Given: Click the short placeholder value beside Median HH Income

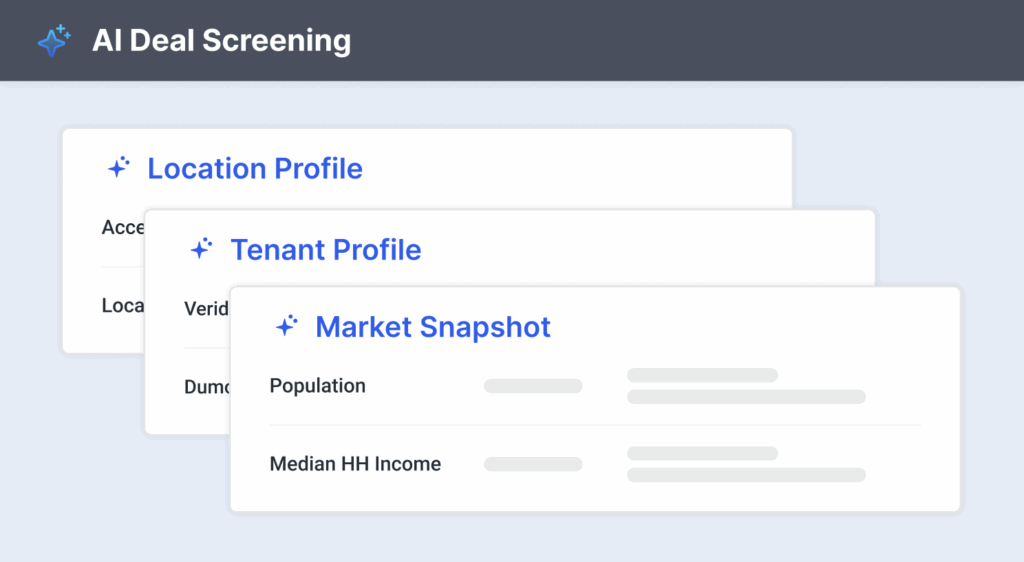Looking at the screenshot, I should (x=533, y=464).
